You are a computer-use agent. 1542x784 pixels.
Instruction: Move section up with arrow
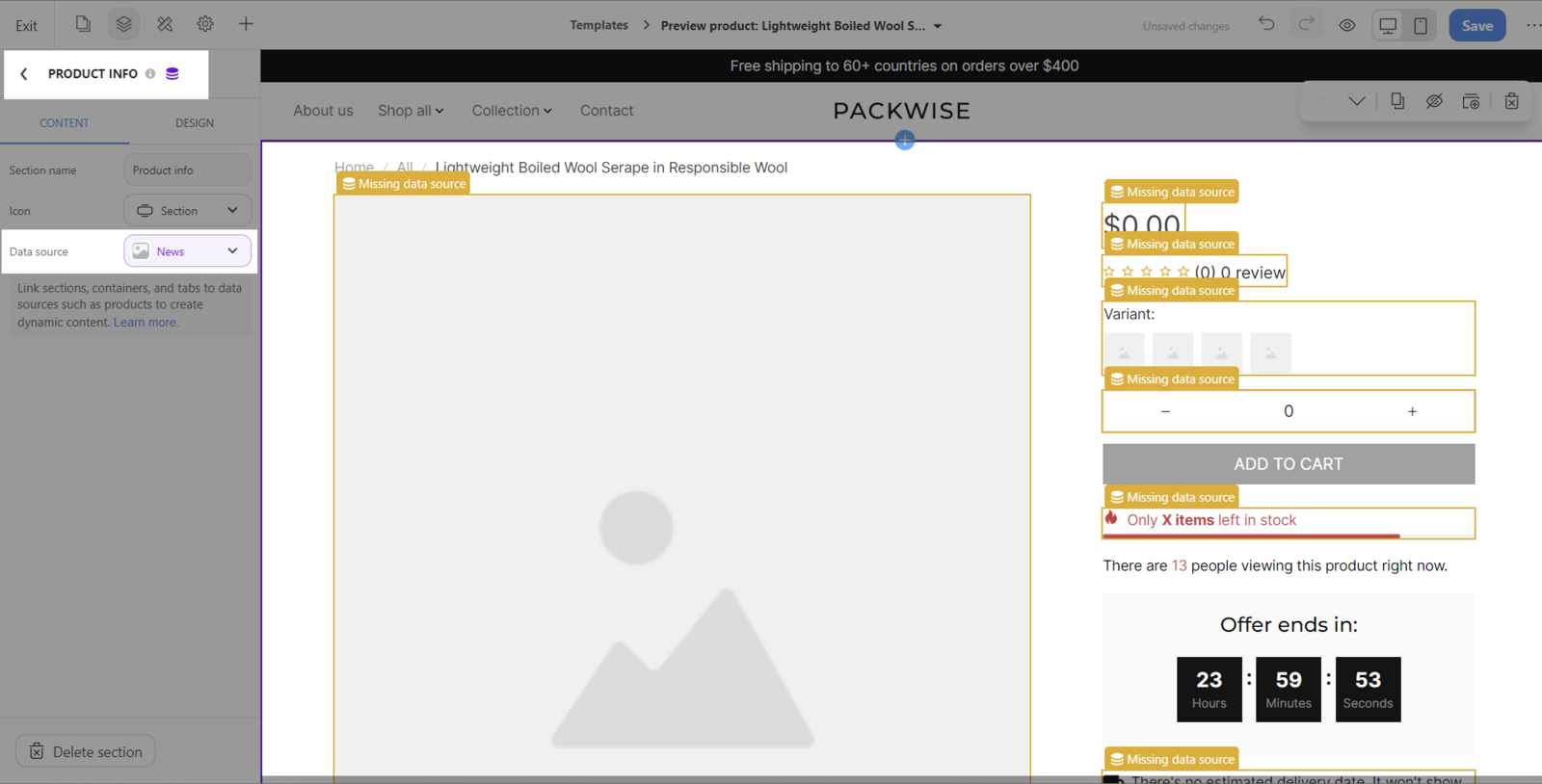coord(1320,101)
